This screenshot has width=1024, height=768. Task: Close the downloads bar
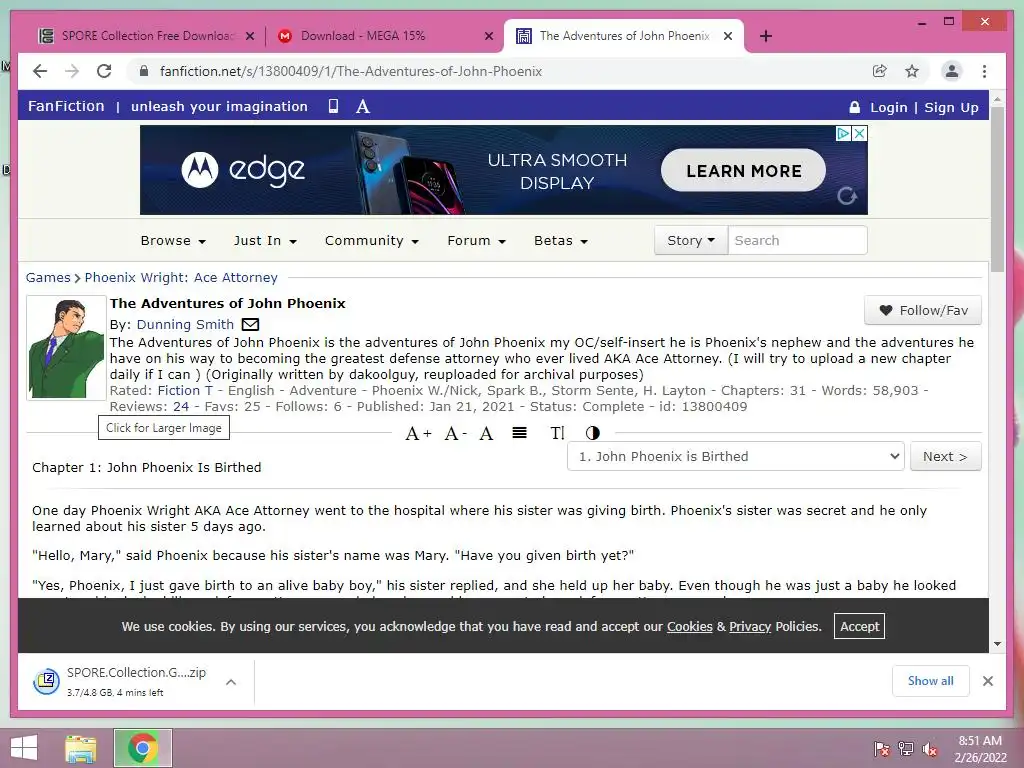(987, 681)
